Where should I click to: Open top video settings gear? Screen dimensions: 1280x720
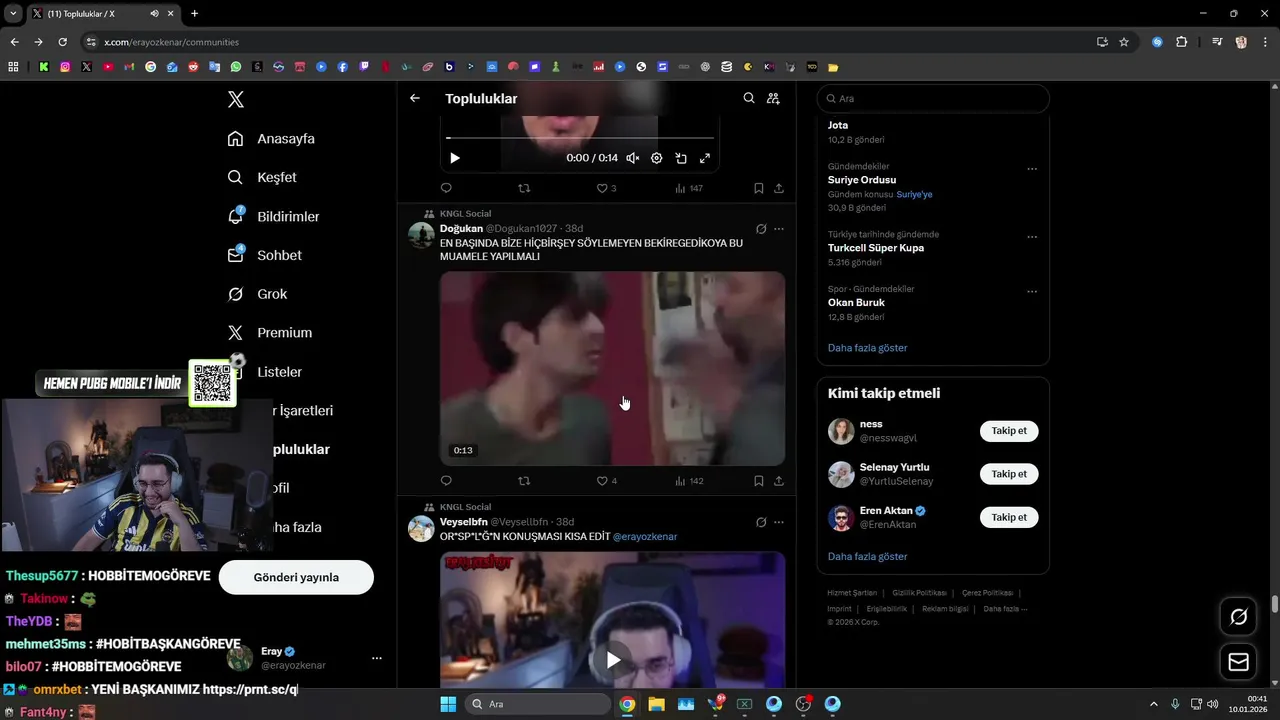657,158
